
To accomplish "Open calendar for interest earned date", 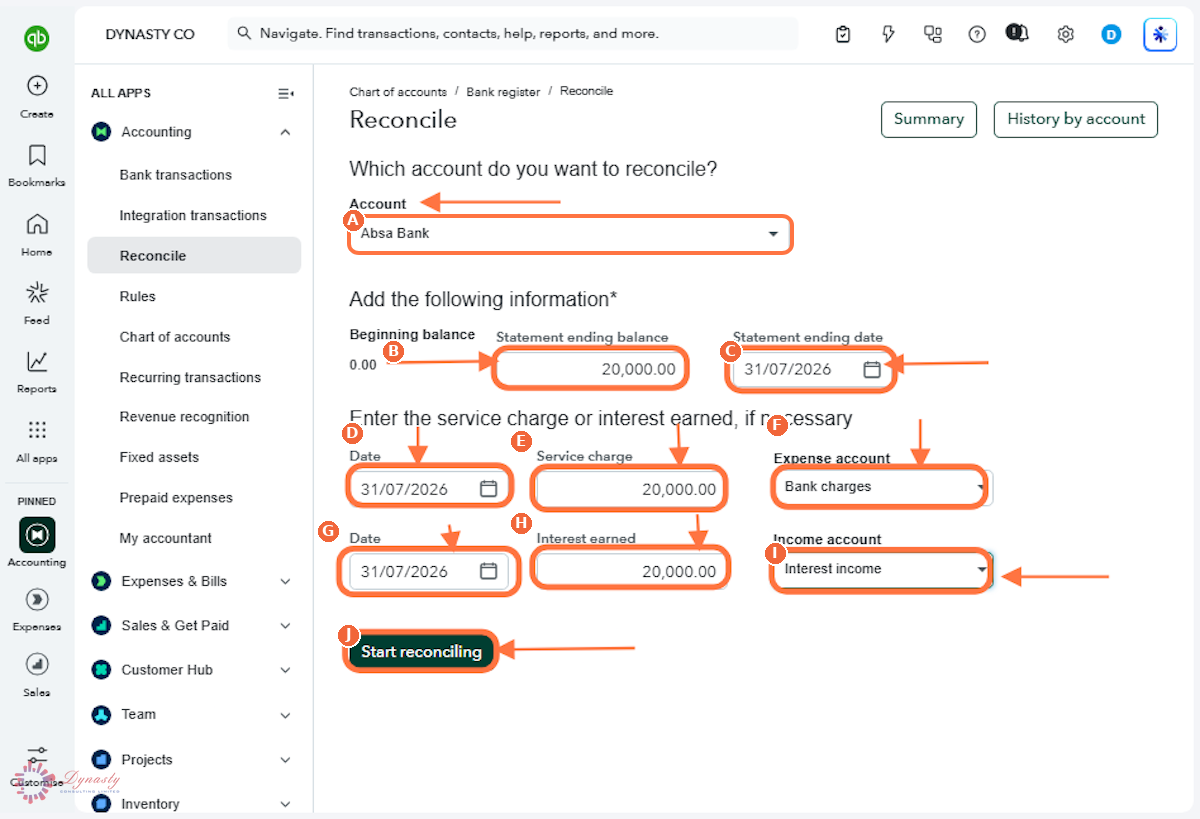I will (x=488, y=571).
